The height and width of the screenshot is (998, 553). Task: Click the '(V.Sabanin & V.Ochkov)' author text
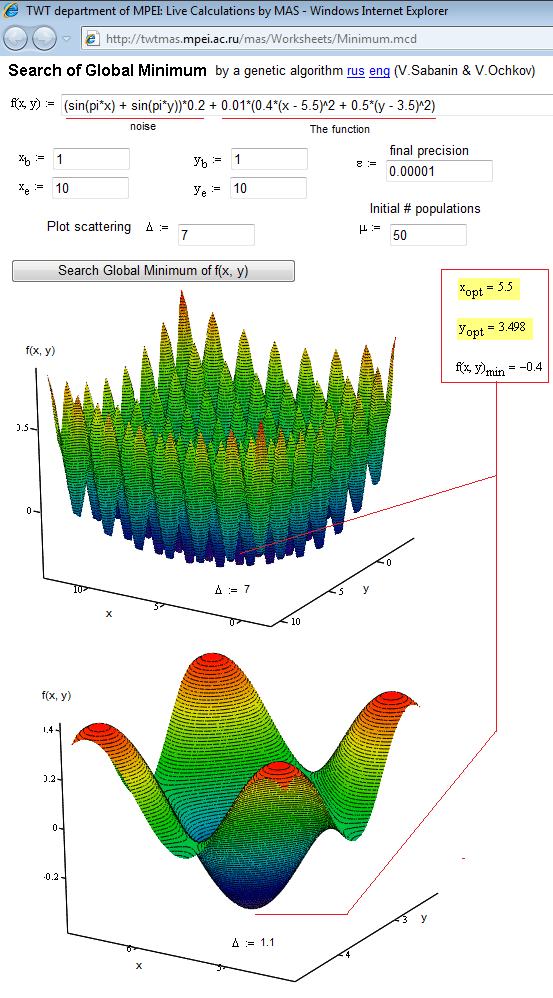(x=465, y=71)
